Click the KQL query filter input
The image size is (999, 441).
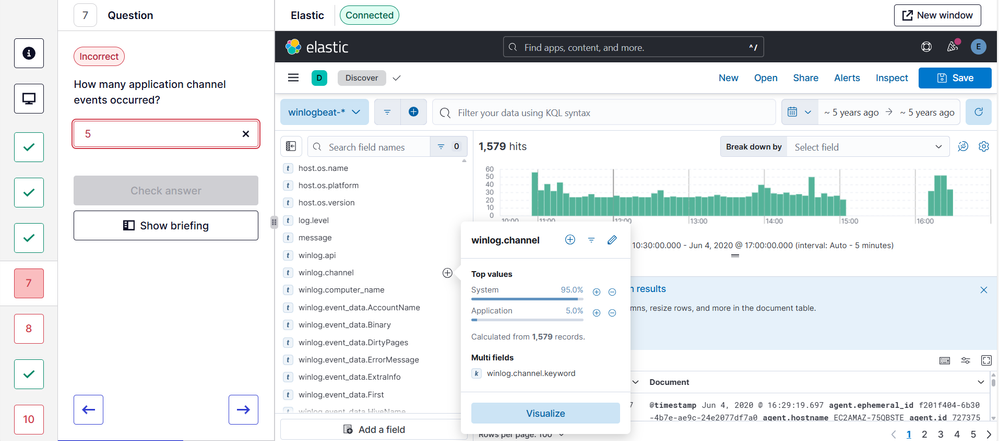pos(610,113)
